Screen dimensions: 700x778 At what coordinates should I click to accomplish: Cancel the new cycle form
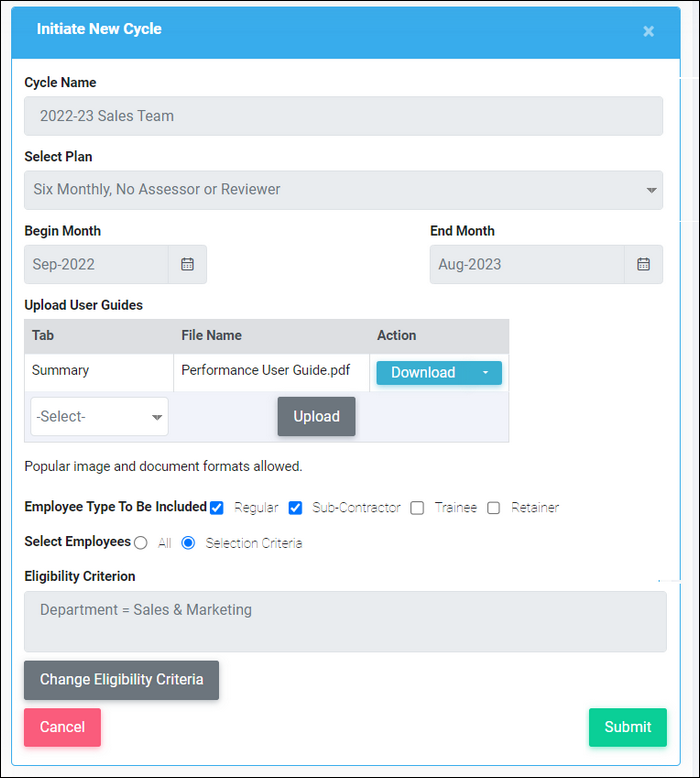click(63, 727)
